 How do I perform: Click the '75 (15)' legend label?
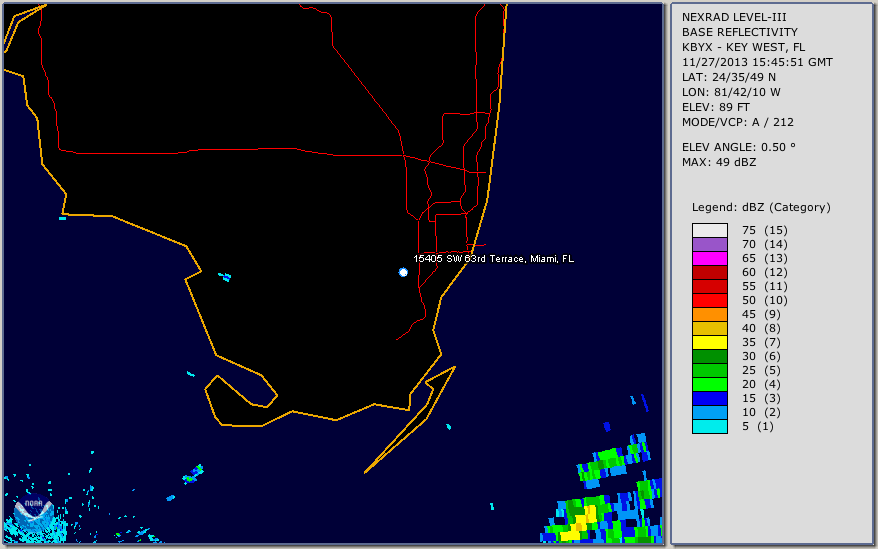[765, 230]
